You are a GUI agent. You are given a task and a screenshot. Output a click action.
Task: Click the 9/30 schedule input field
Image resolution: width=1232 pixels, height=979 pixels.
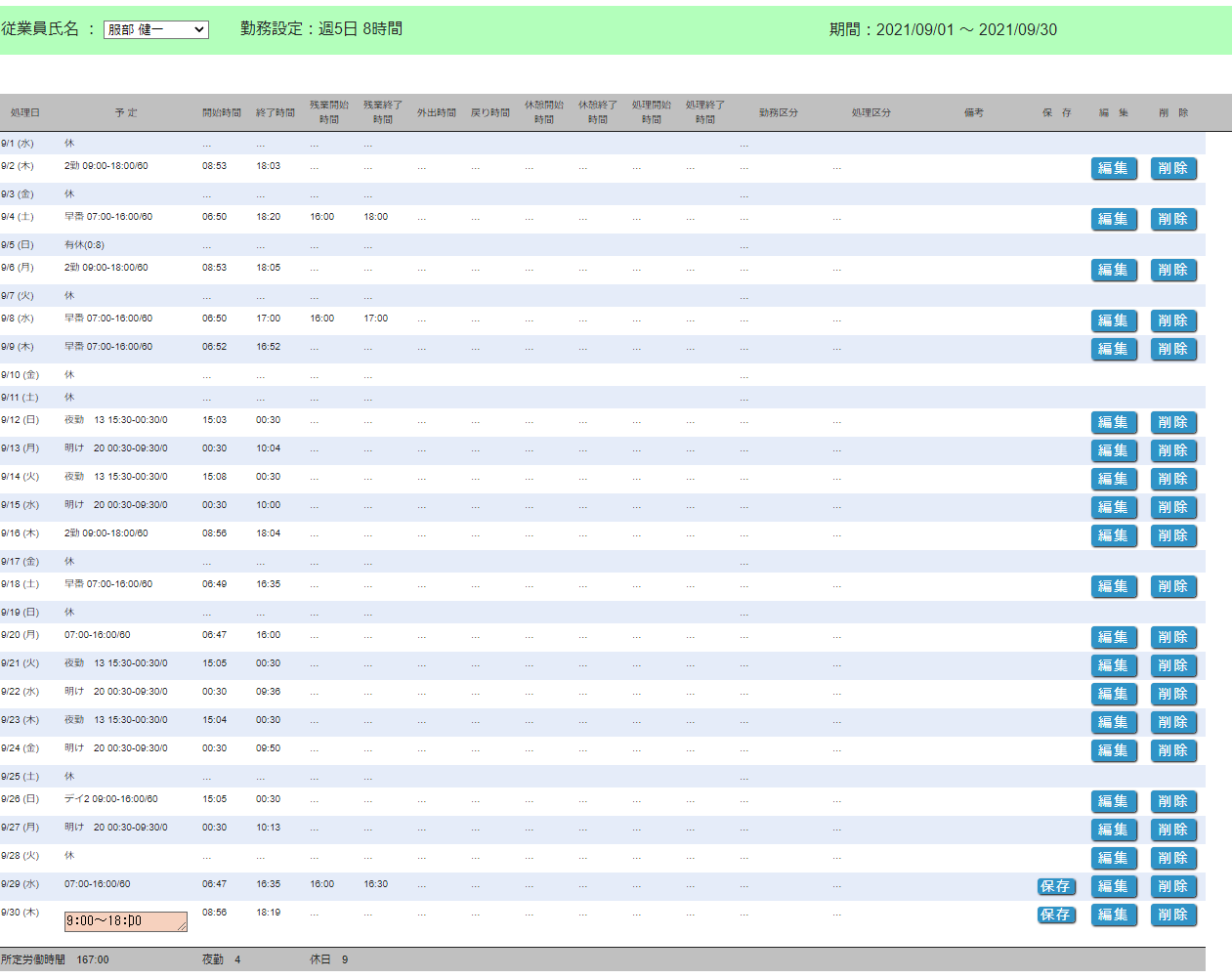pos(125,921)
